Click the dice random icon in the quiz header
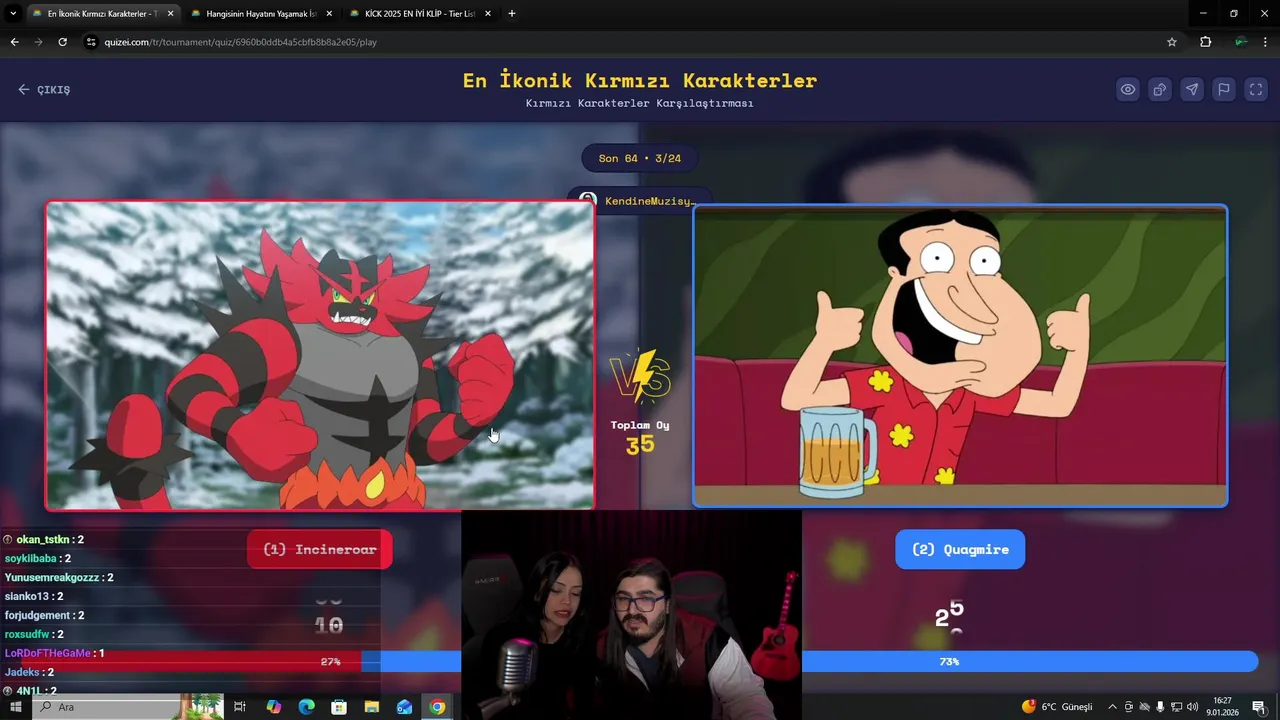 (x=1160, y=89)
